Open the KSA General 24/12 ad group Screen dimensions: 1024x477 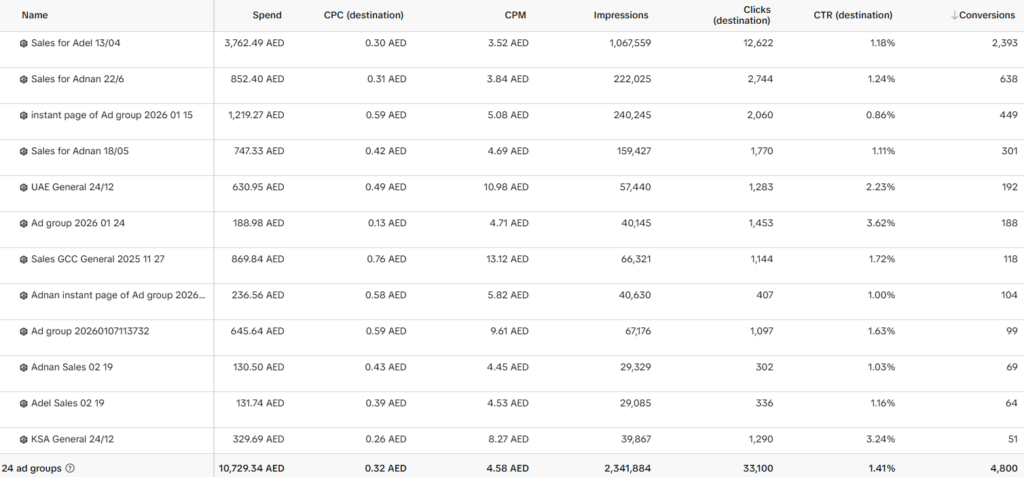(x=72, y=439)
